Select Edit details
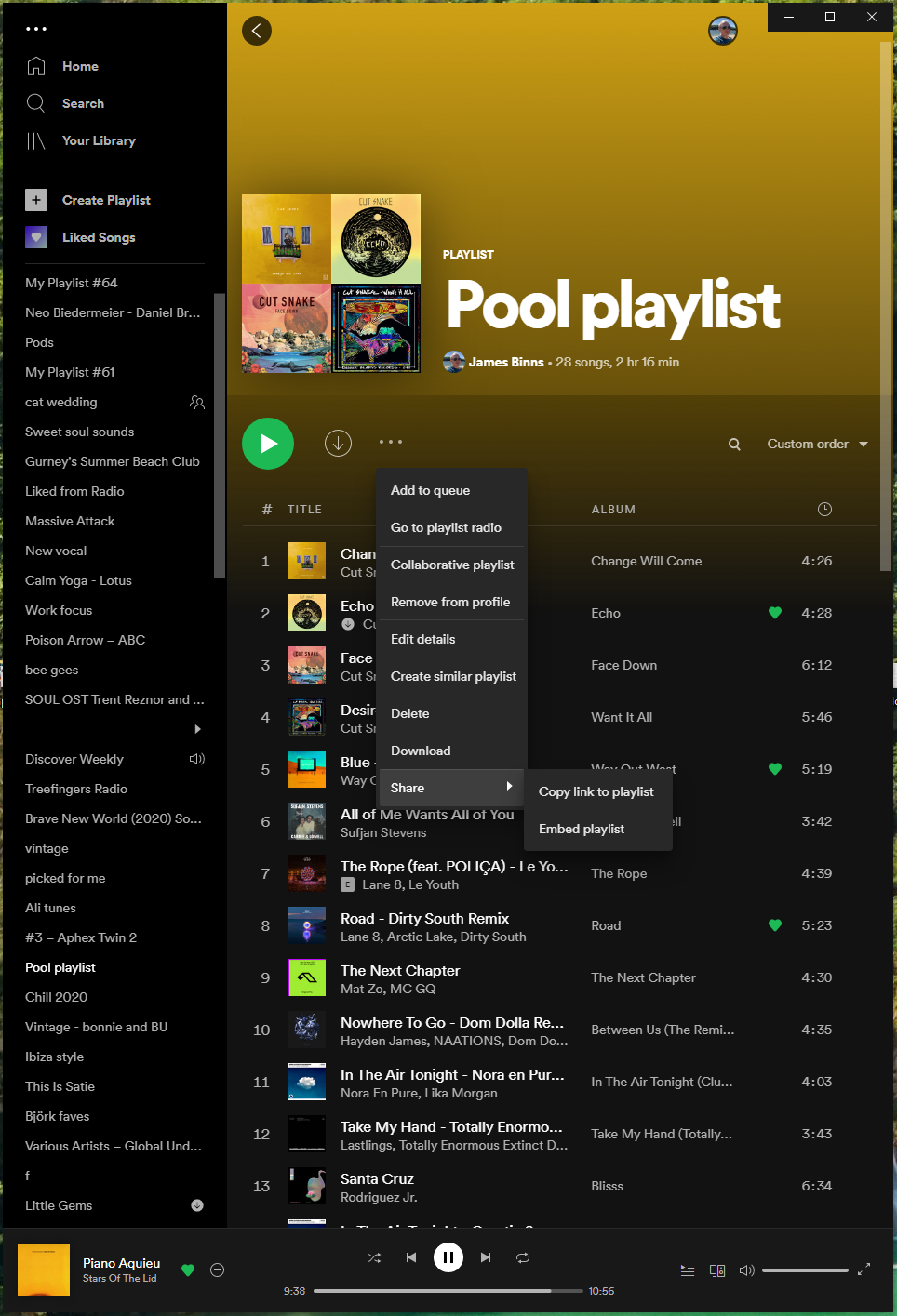This screenshot has height=1316, width=897. (451, 639)
